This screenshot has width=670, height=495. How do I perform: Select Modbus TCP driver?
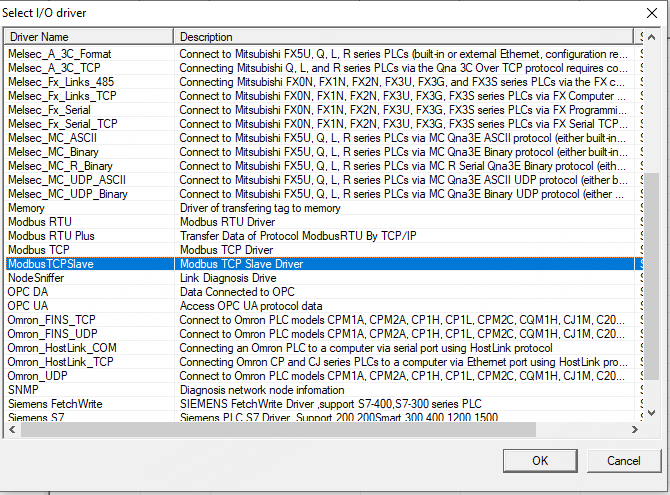[x=38, y=250]
